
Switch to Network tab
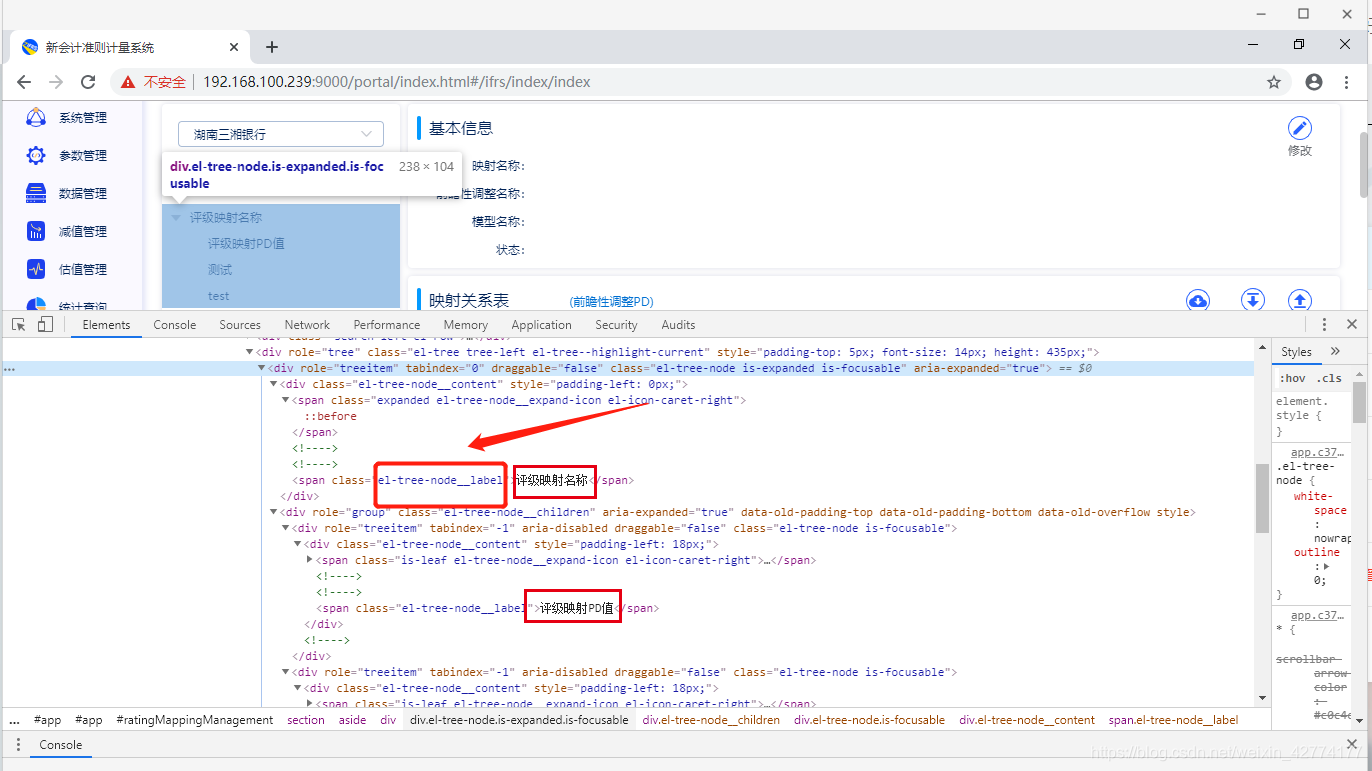[307, 325]
